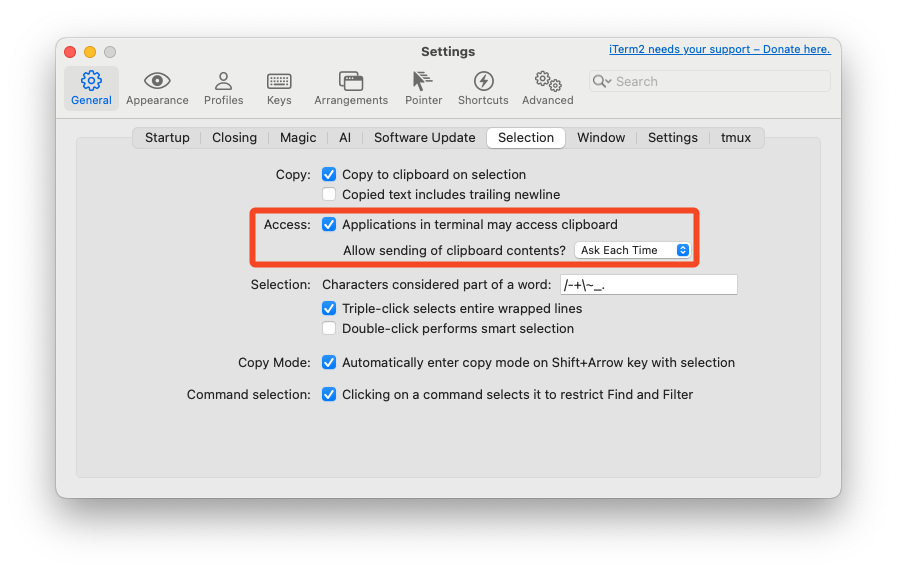Screen dimensions: 897x572
Task: Open the search field magnifier menu
Action: [x=602, y=82]
